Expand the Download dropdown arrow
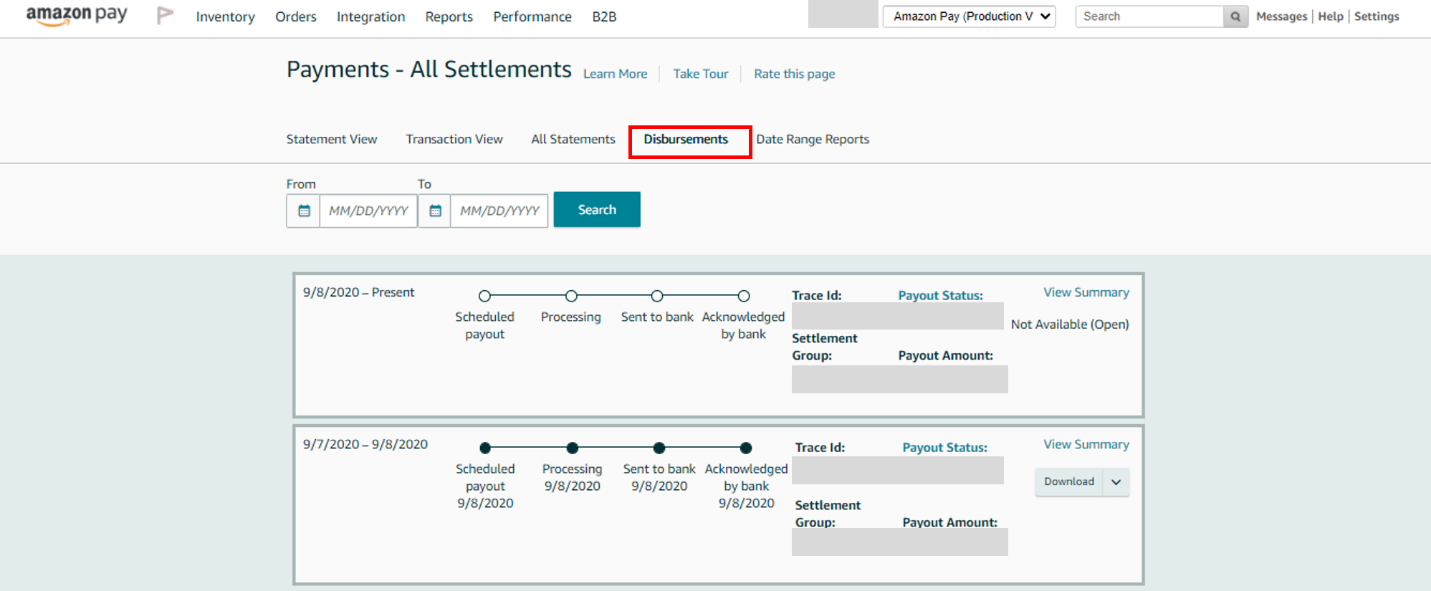 (x=1116, y=482)
